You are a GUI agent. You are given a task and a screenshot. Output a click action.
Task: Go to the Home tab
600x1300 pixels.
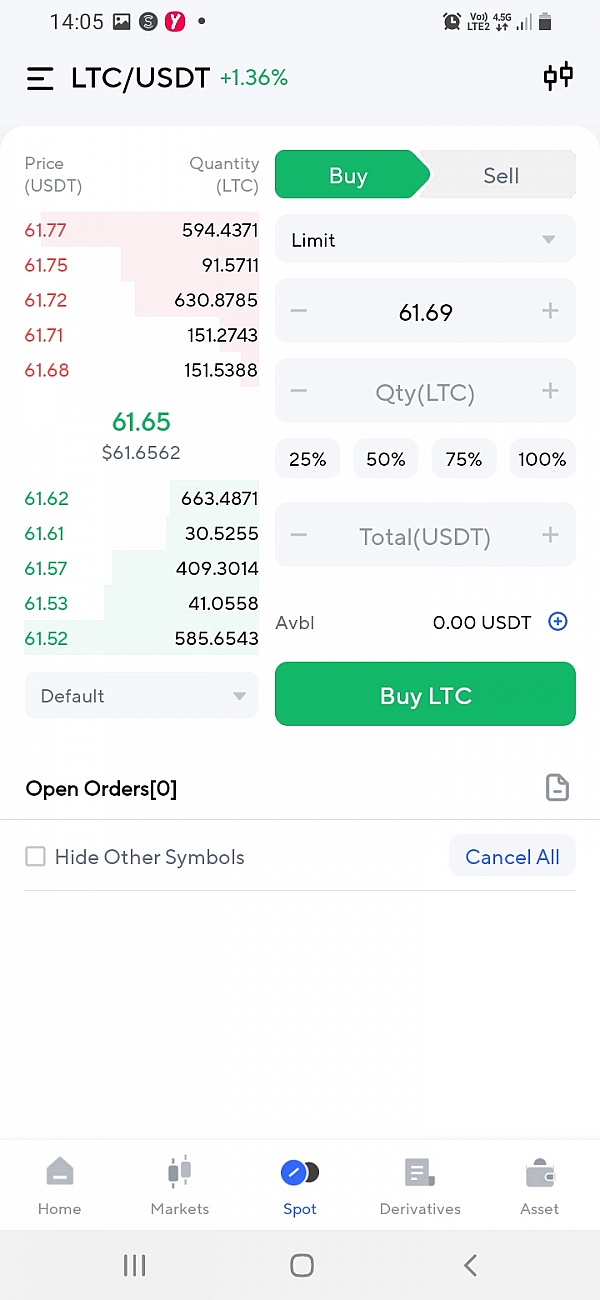(60, 1187)
